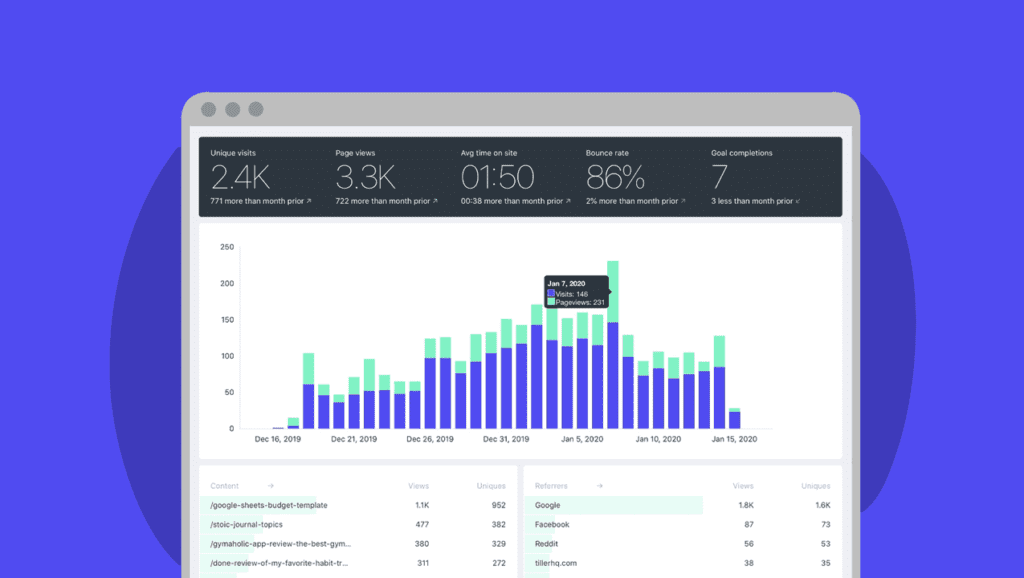The height and width of the screenshot is (578, 1024).
Task: Select the Google referrer row
Action: coord(682,505)
